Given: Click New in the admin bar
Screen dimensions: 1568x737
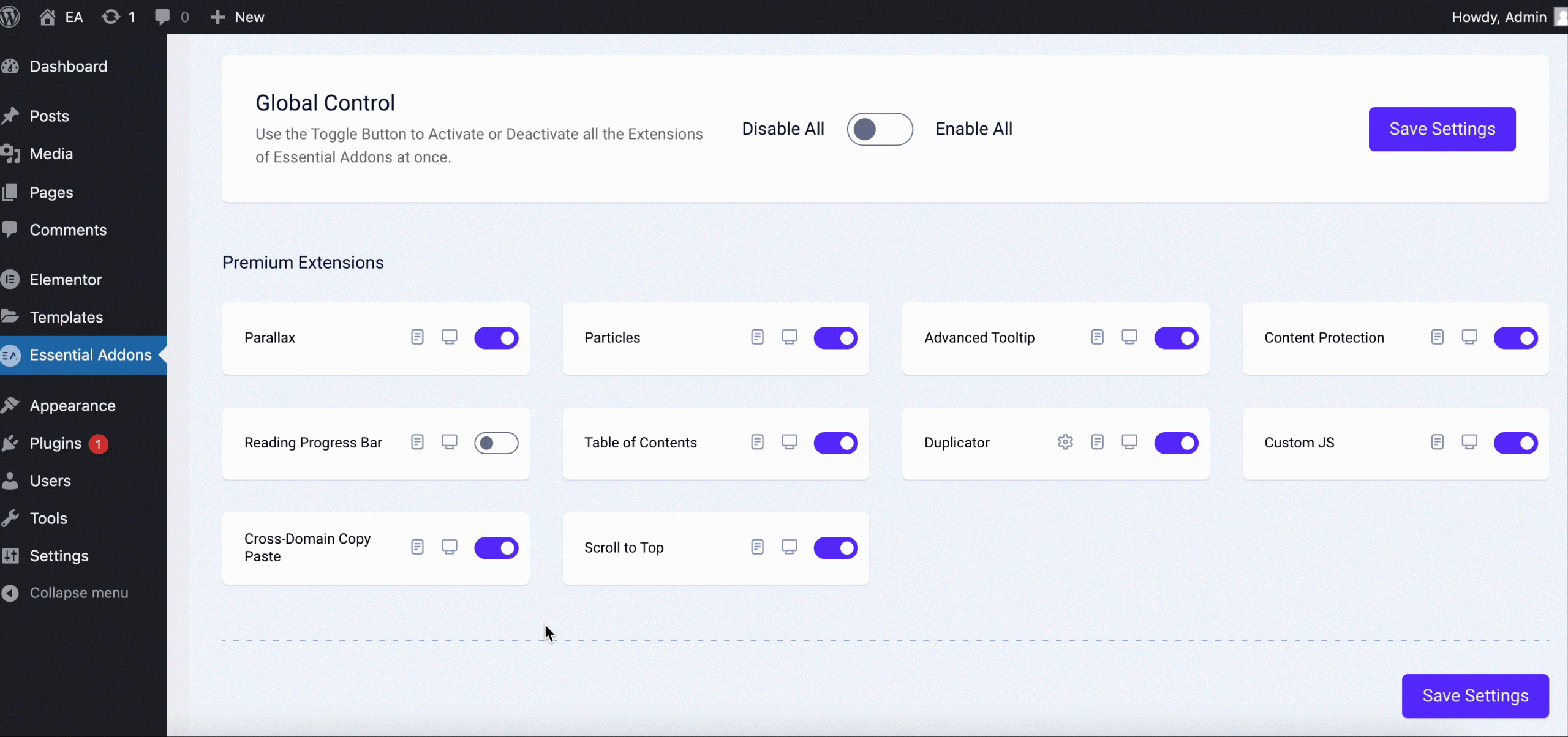Looking at the screenshot, I should 237,17.
